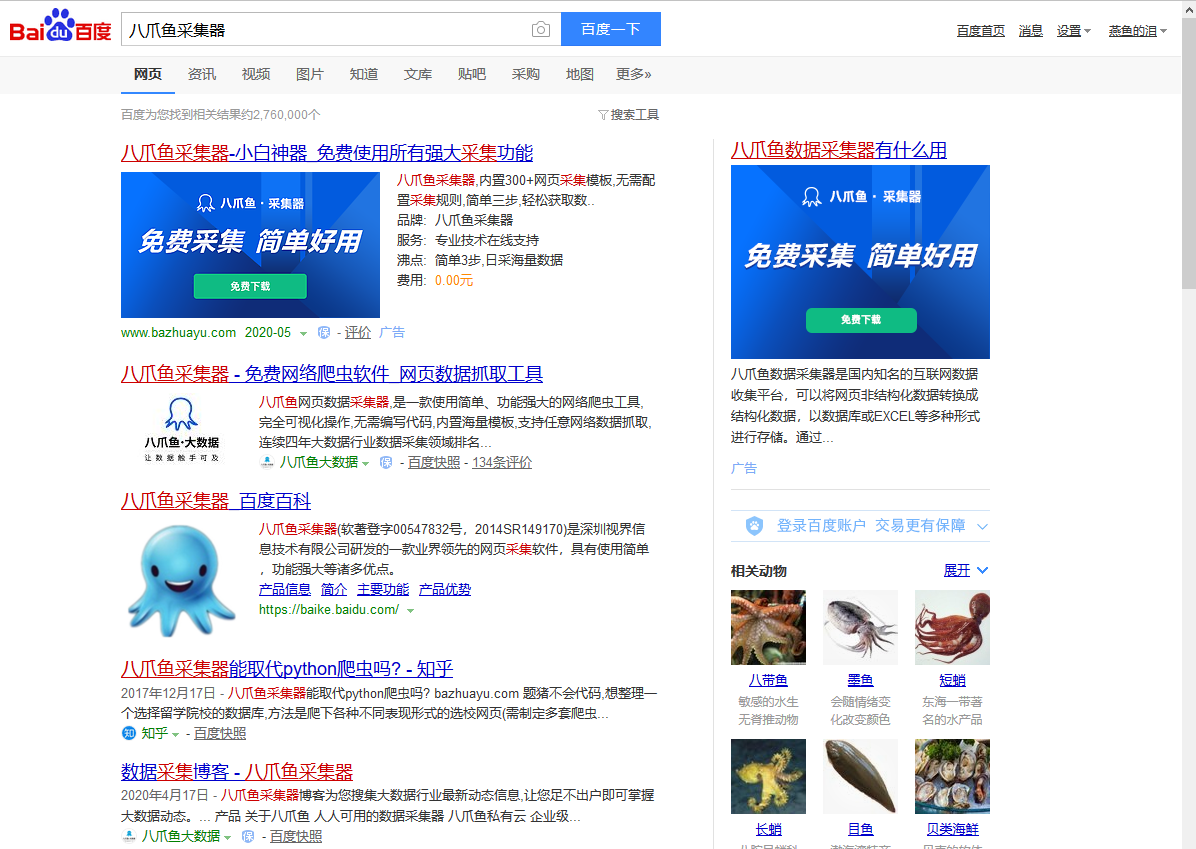Open the 产品优势 baike sublink

(445, 590)
